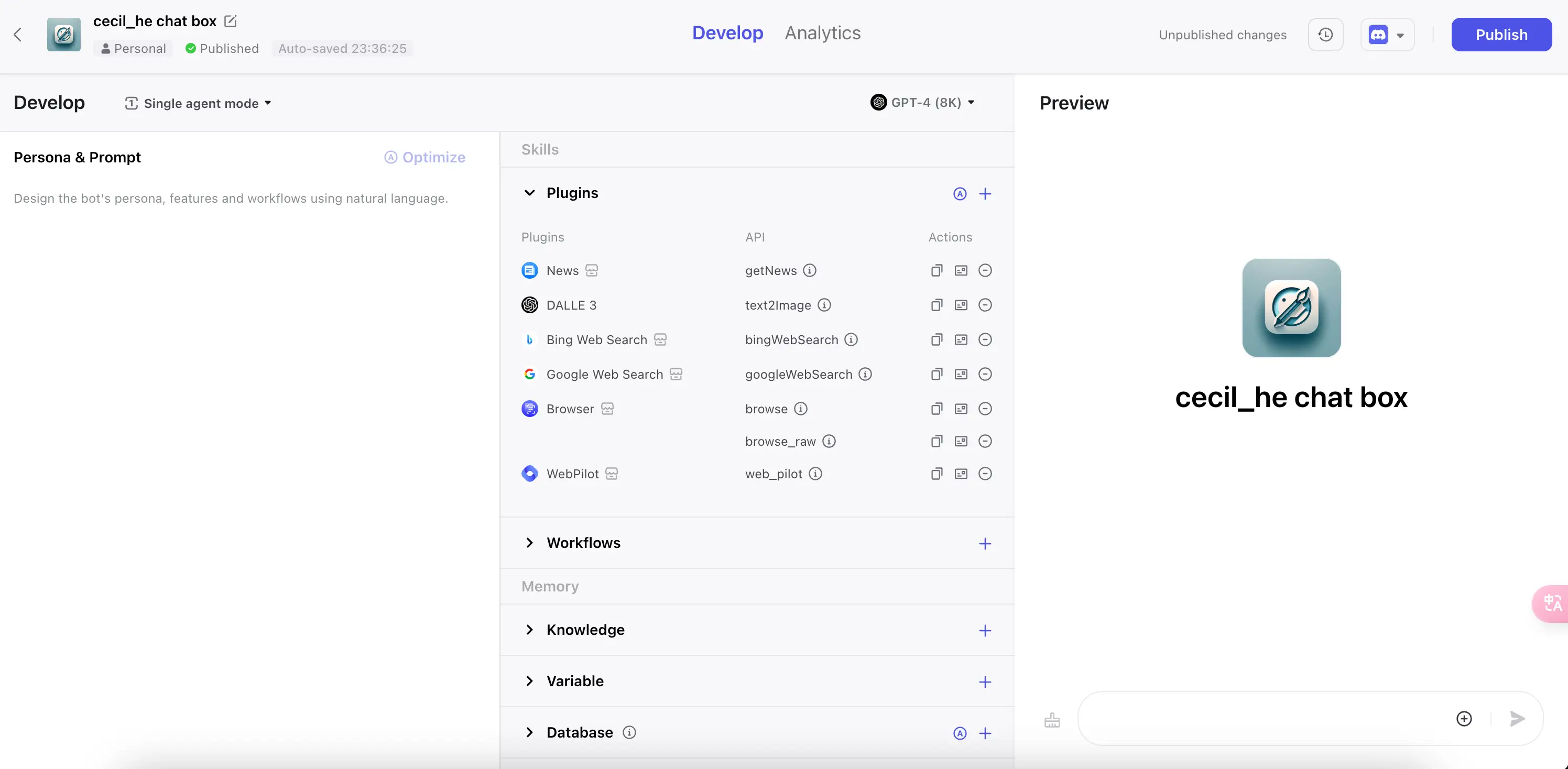Remove the WebPilot web_pilot plugin
The image size is (1568, 769).
tap(985, 474)
